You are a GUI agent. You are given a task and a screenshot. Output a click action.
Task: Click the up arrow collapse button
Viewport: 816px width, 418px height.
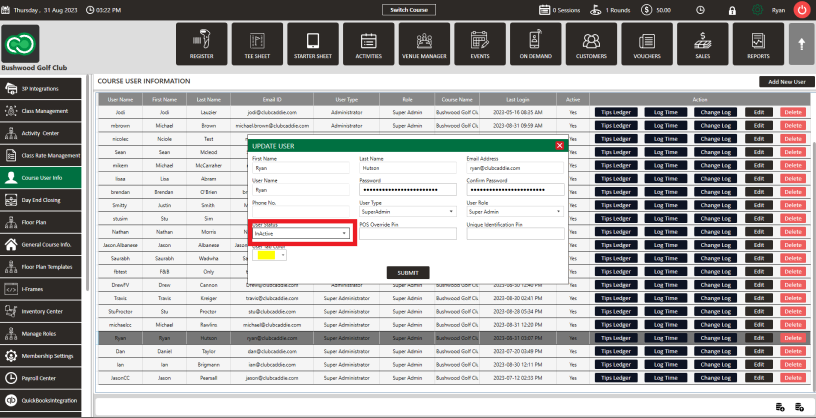[801, 44]
